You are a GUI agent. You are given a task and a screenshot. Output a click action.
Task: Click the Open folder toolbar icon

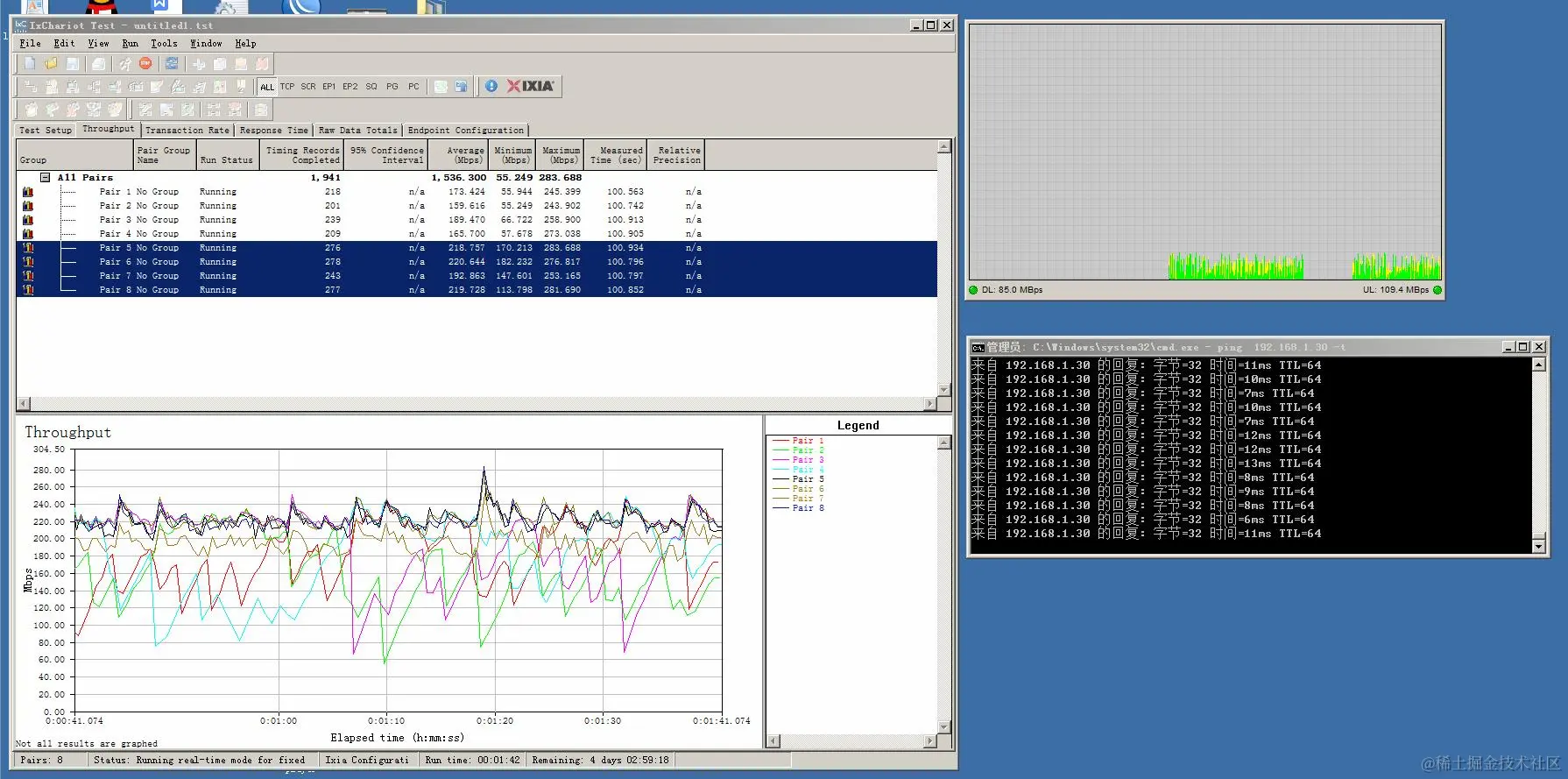(51, 64)
